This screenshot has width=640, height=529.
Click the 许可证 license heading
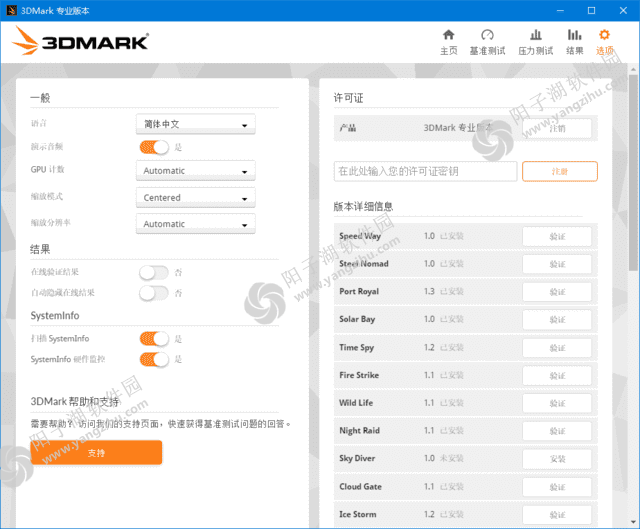click(348, 98)
